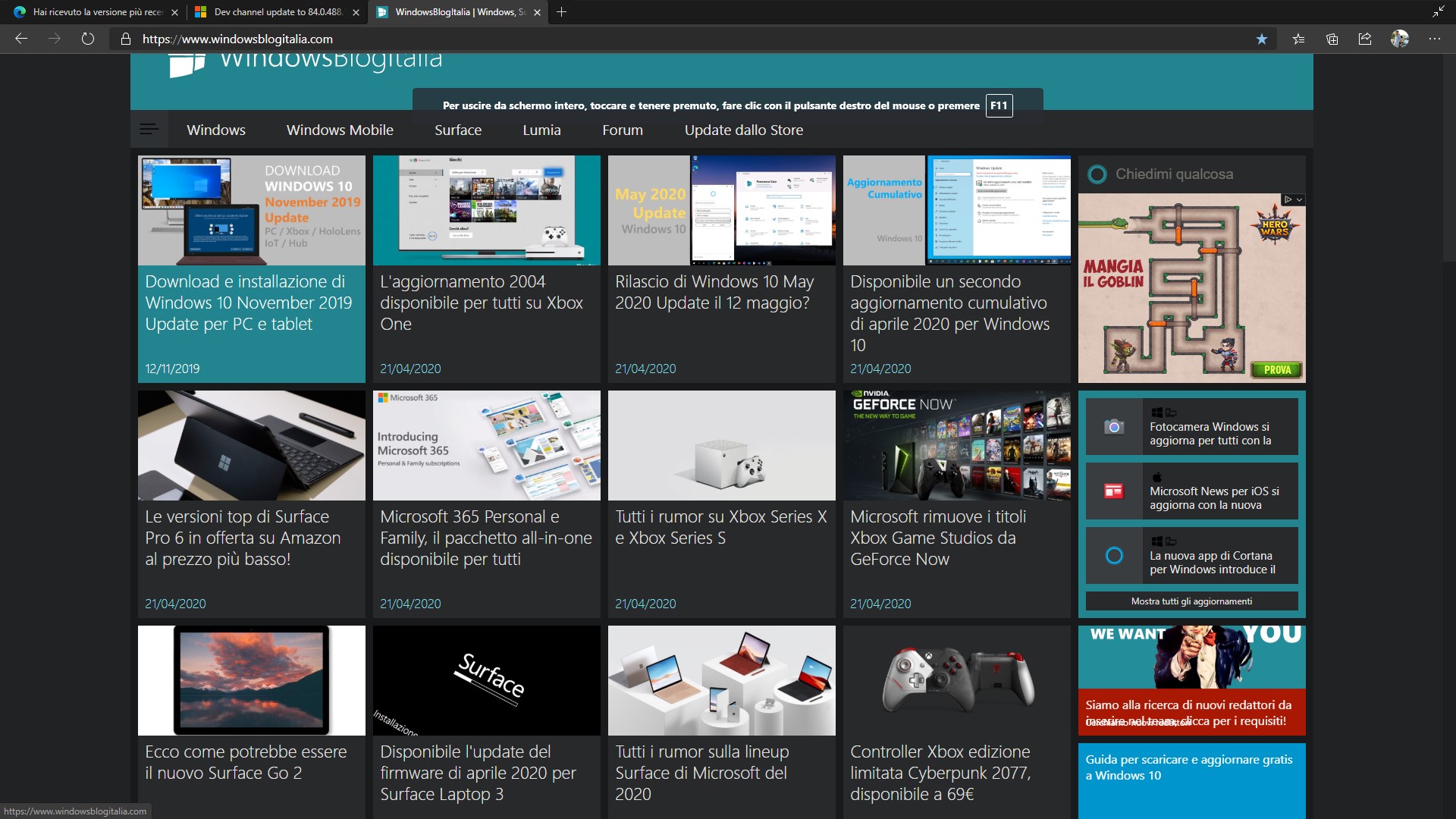This screenshot has height=819, width=1456.
Task: Open the Windows Mobile menu item
Action: tap(340, 130)
